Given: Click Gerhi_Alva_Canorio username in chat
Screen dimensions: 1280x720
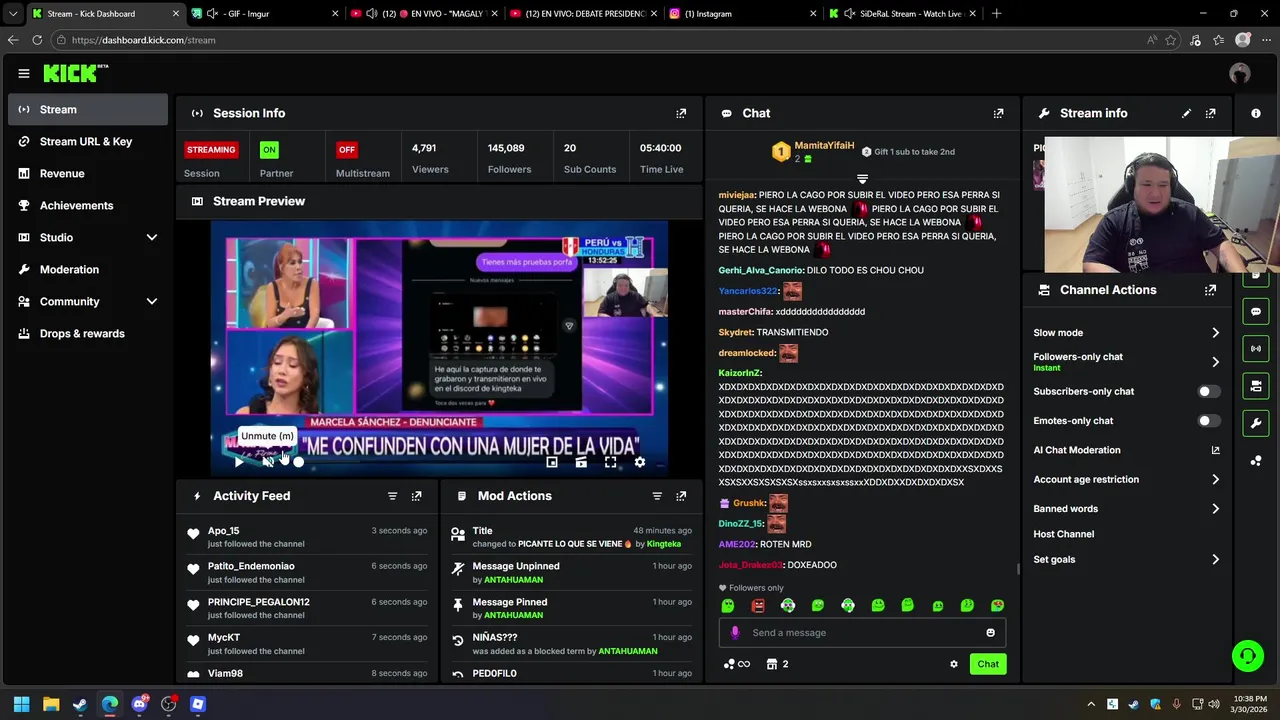Looking at the screenshot, I should (761, 271).
